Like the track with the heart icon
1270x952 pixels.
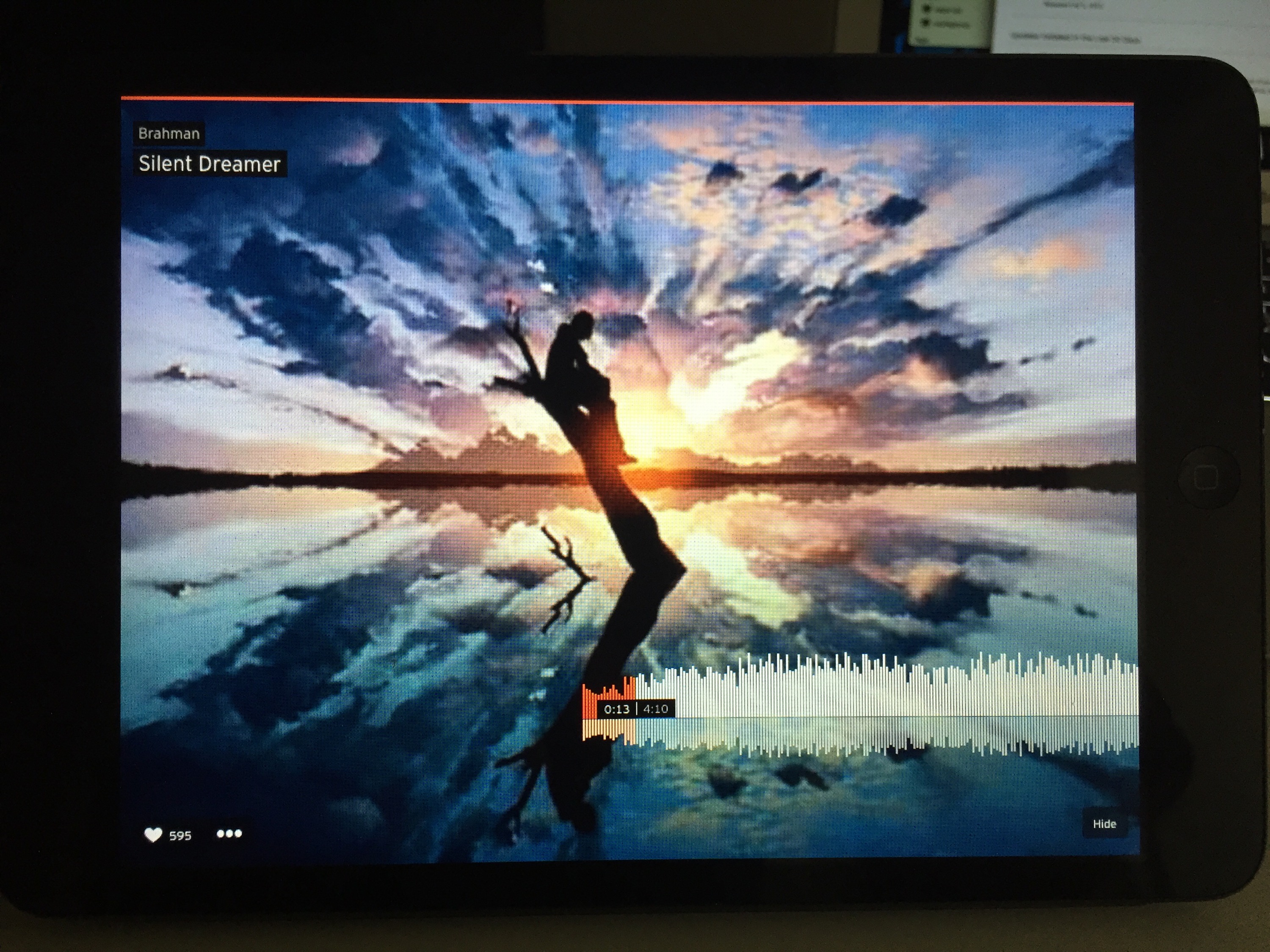pos(153,835)
